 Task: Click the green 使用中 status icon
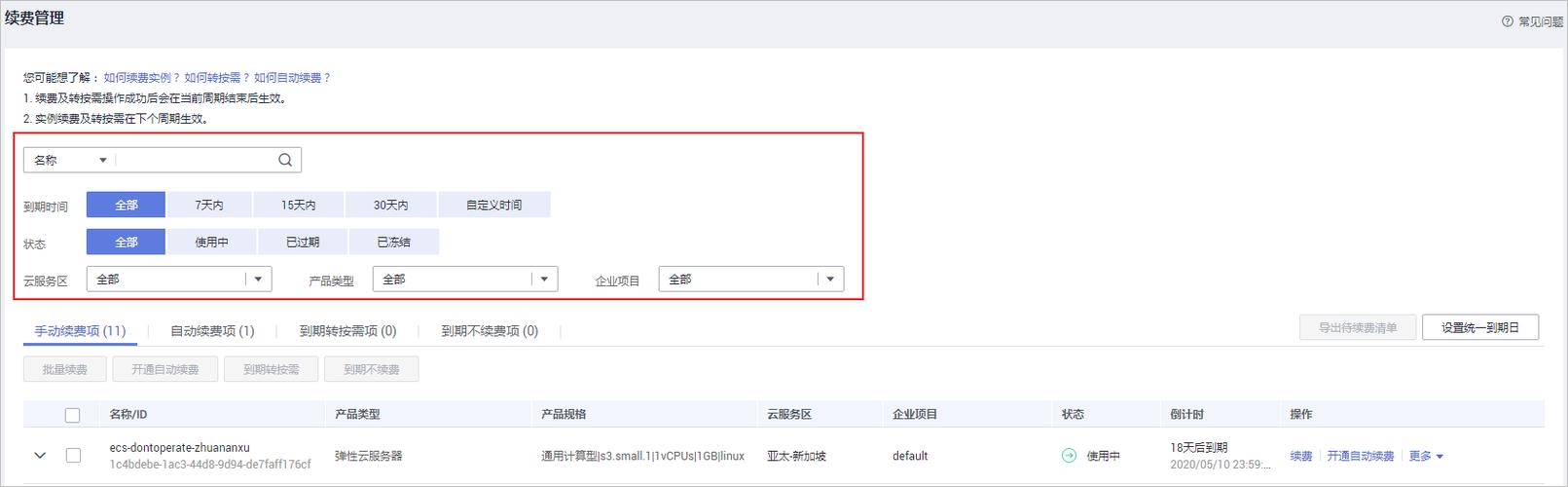pyautogui.click(x=1069, y=456)
